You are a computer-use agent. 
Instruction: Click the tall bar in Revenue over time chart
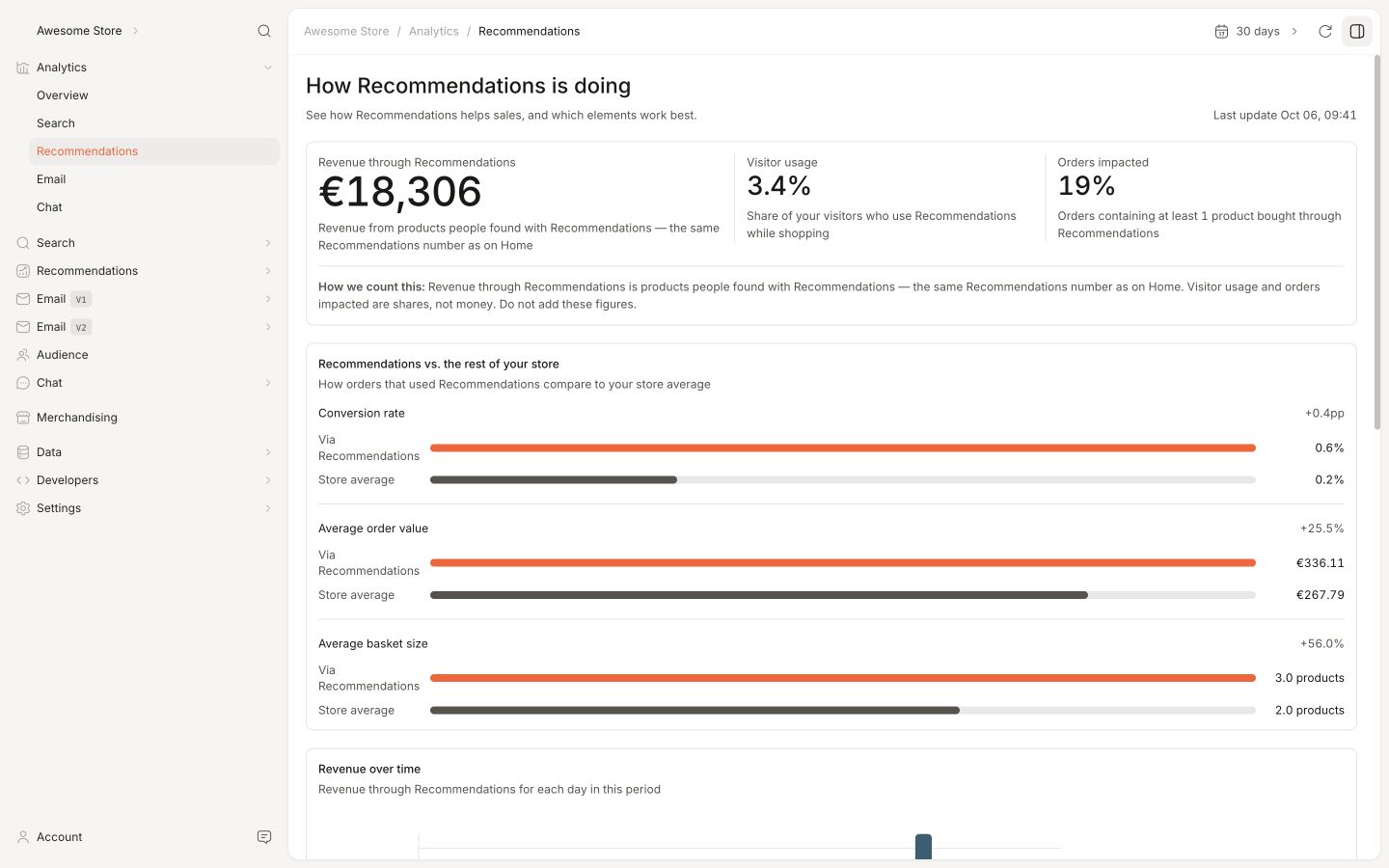tap(923, 846)
